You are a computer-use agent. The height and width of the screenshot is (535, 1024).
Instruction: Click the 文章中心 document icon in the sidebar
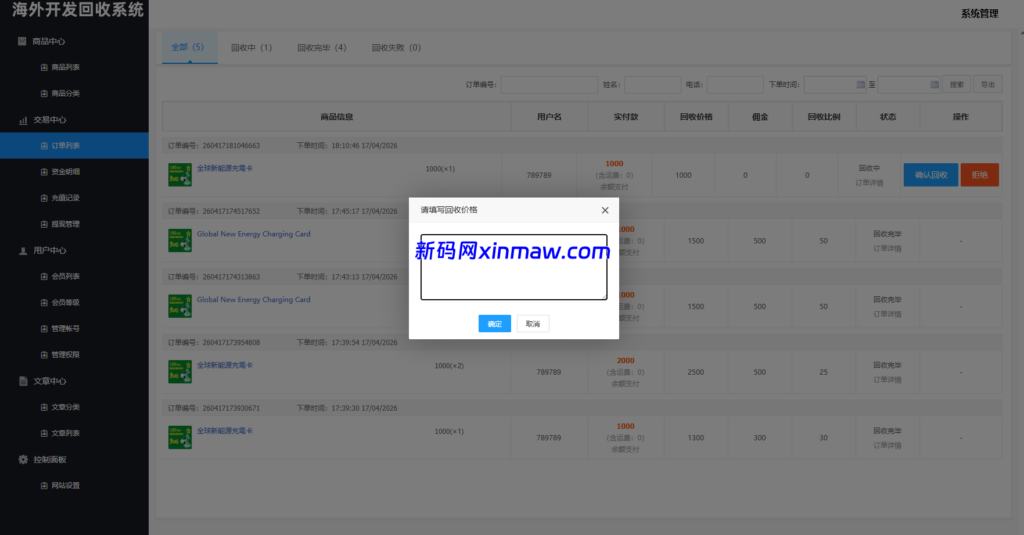tap(23, 381)
